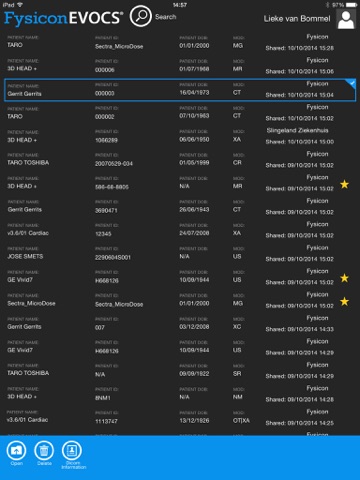
Task: Delete selected study with trash icon
Action: point(44,450)
